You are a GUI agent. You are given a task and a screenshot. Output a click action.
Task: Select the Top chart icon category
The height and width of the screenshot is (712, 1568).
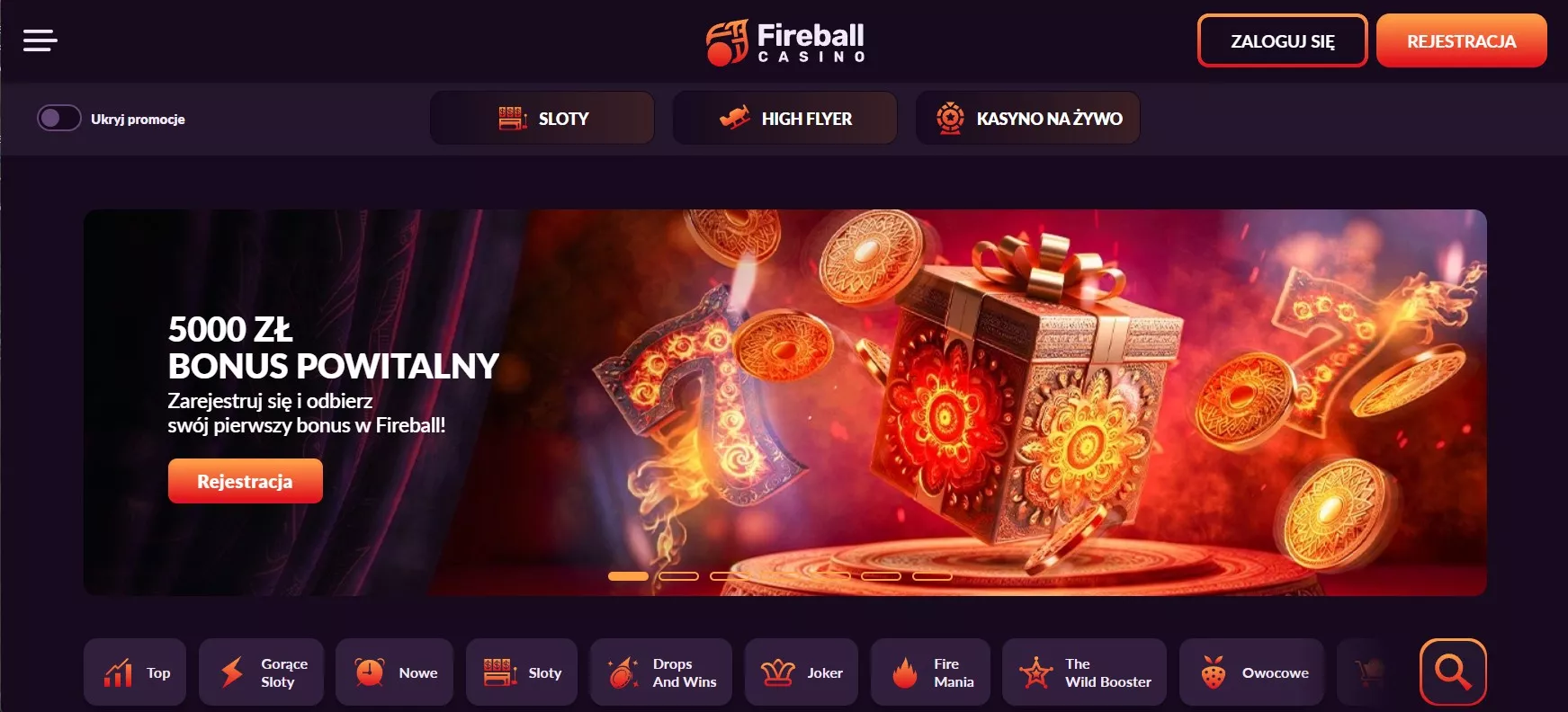(x=135, y=672)
